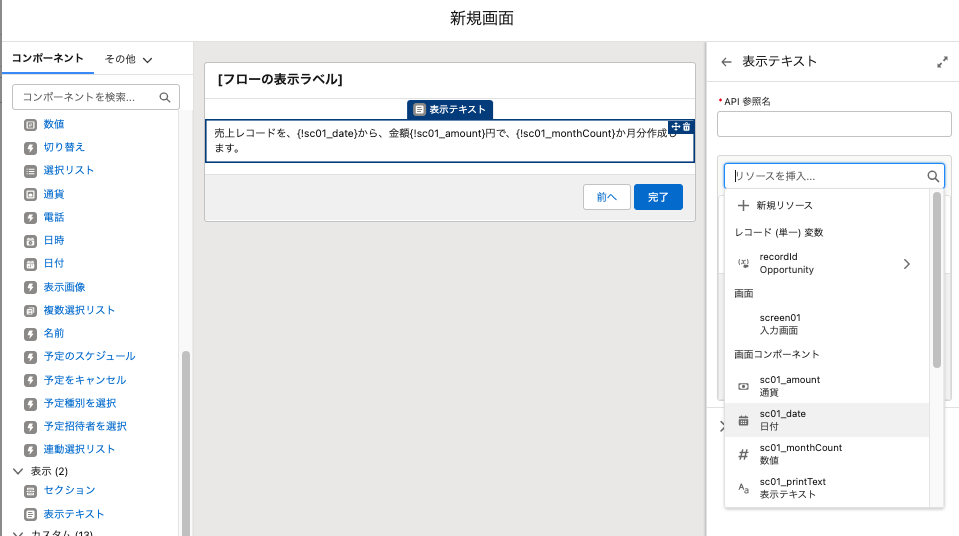Click the display text body on canvas
Image resolution: width=959 pixels, height=536 pixels.
[450, 141]
